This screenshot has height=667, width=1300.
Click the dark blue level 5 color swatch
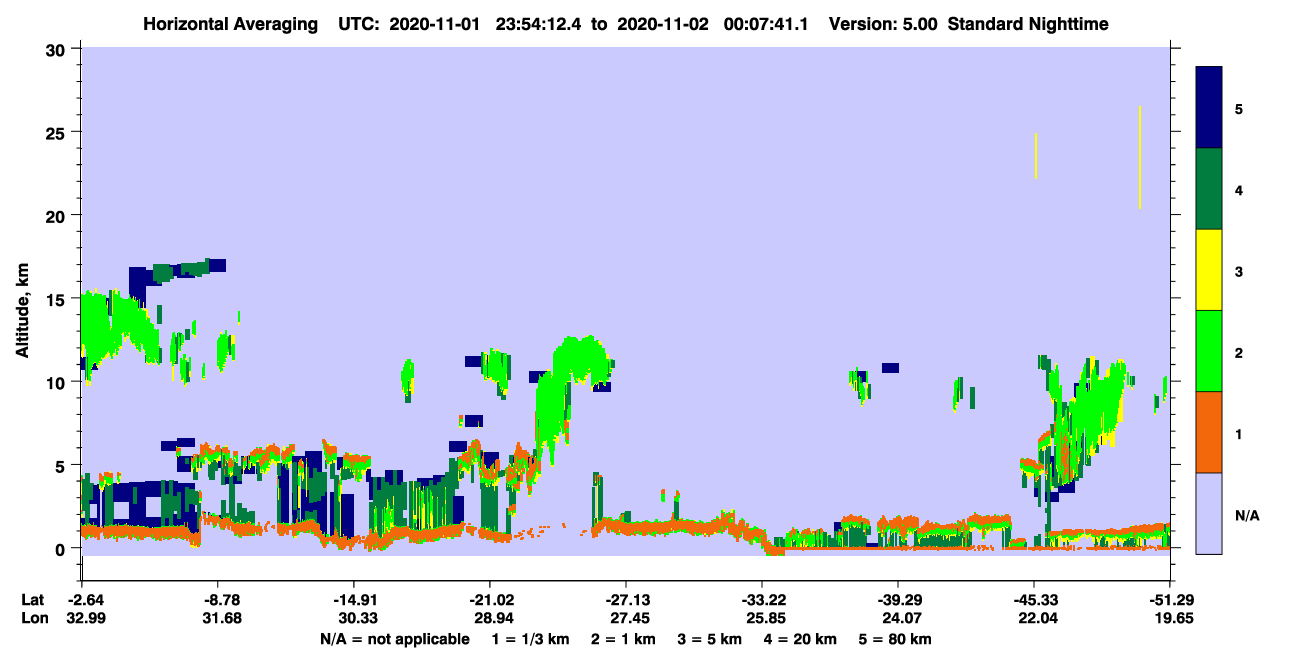pyautogui.click(x=1209, y=108)
